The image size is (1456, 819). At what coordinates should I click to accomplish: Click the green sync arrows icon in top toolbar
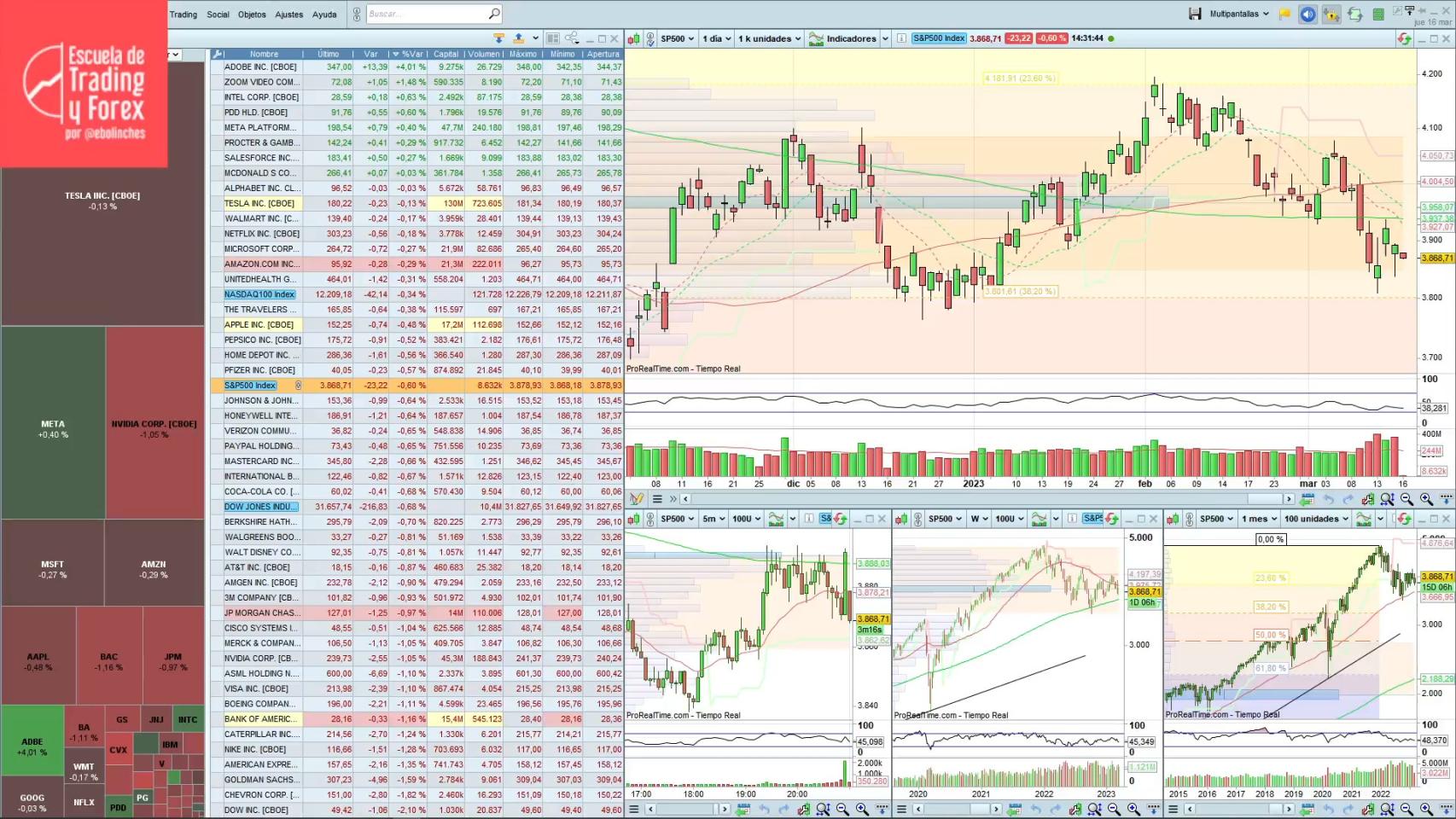coord(1354,15)
